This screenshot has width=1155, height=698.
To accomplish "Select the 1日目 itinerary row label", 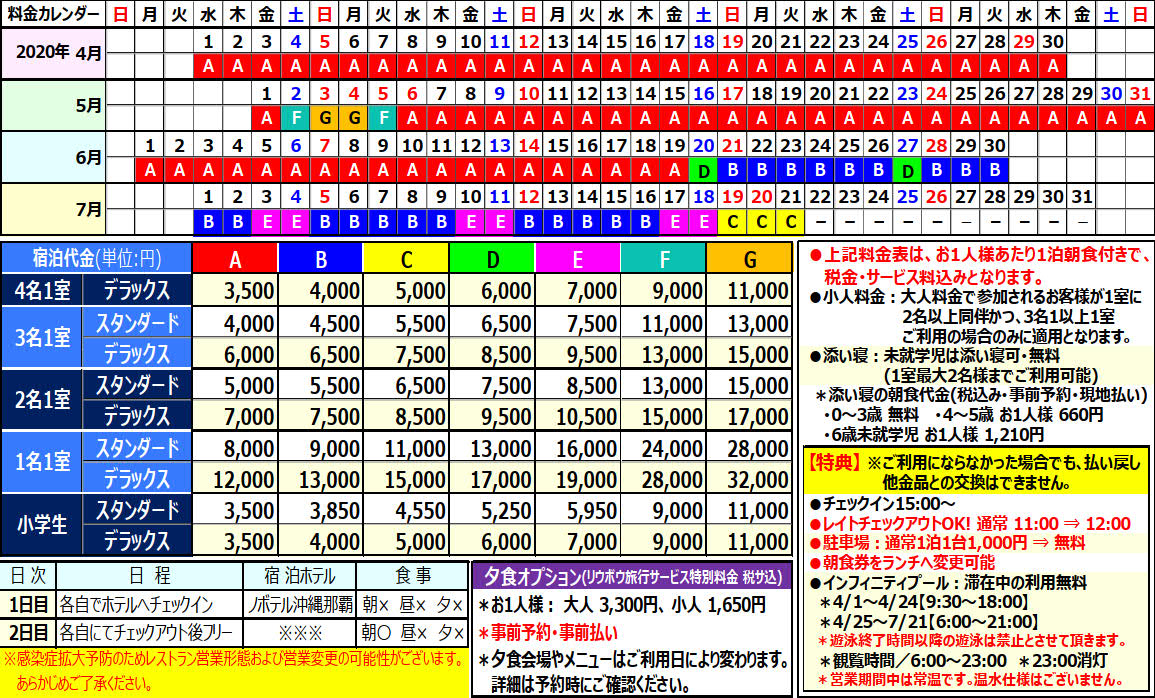I will [x=27, y=605].
